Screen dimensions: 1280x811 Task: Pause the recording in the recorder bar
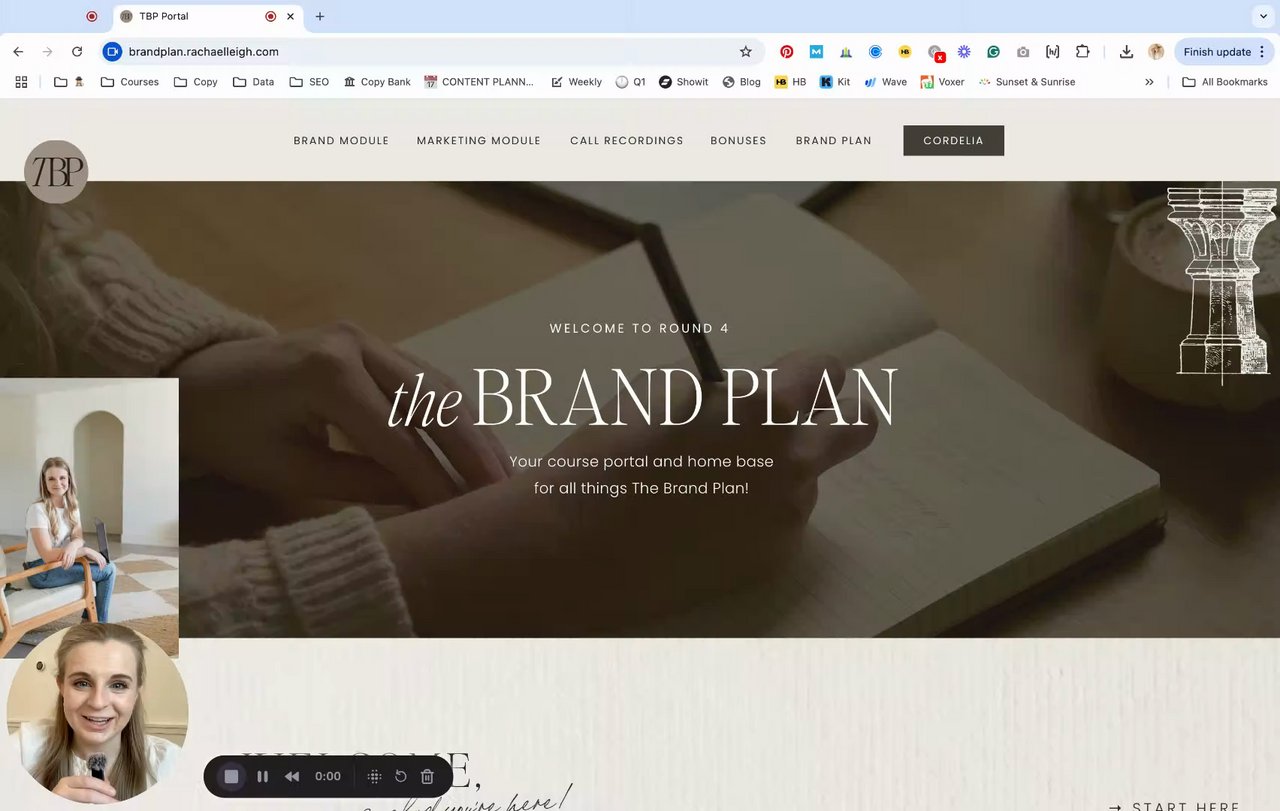tap(263, 776)
